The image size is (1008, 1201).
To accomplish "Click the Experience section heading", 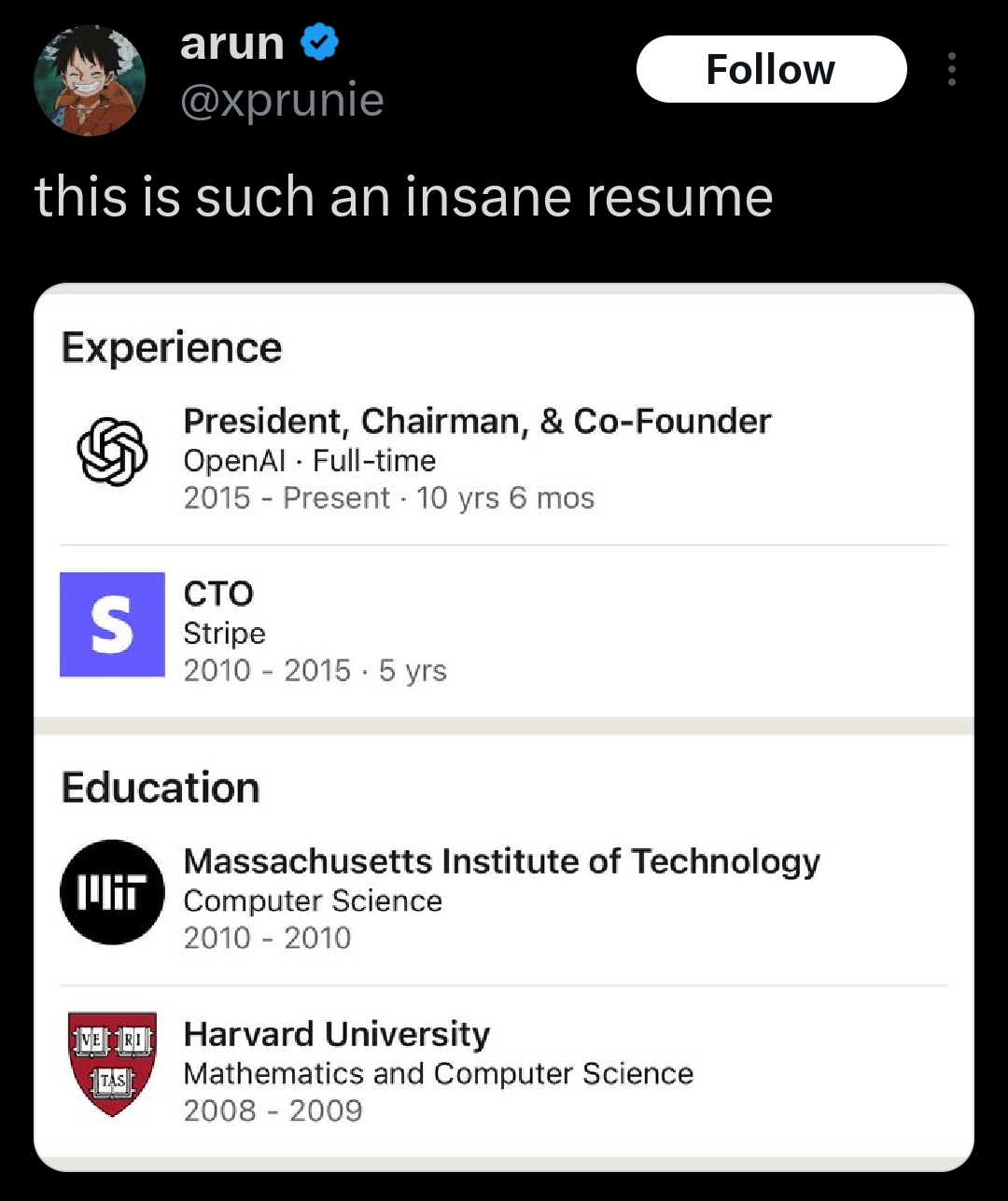I will point(172,348).
